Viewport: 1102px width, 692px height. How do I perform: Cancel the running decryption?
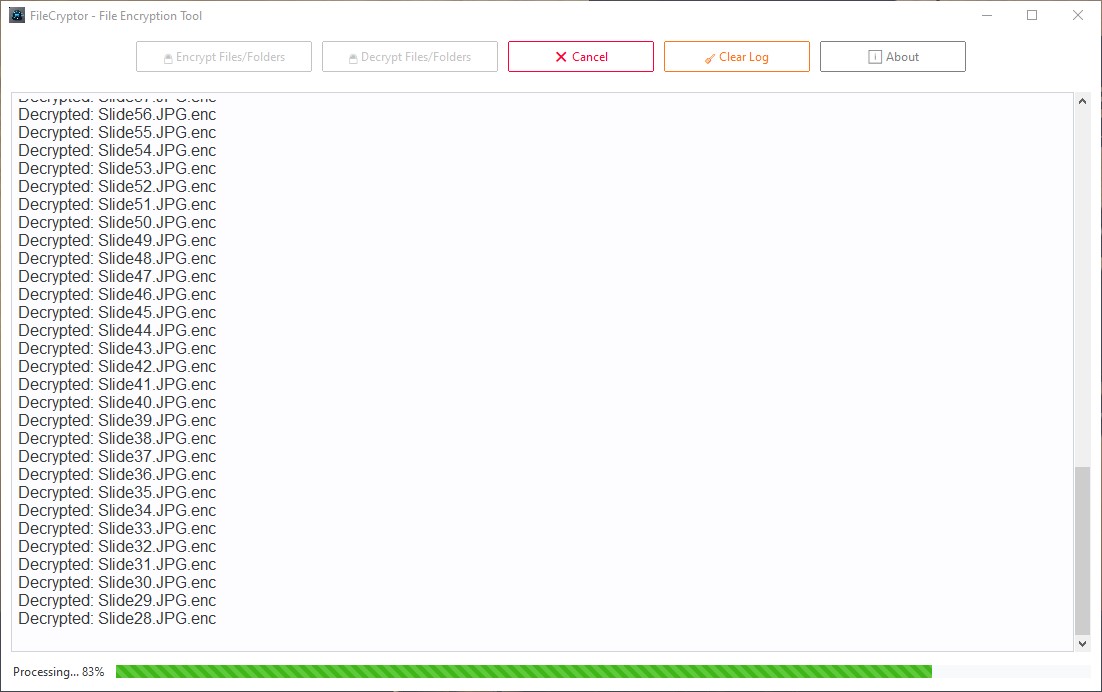[x=581, y=57]
